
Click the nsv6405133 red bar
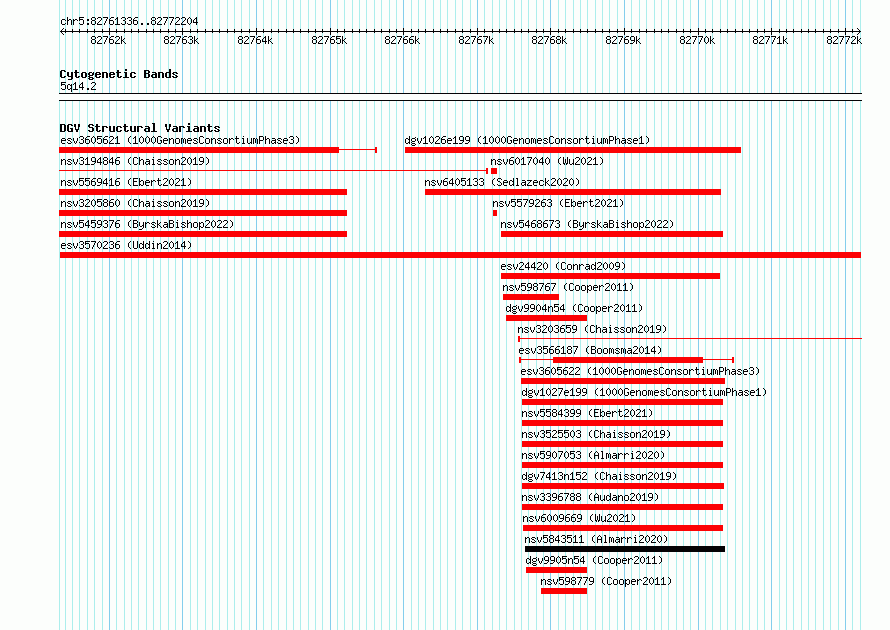coord(573,192)
